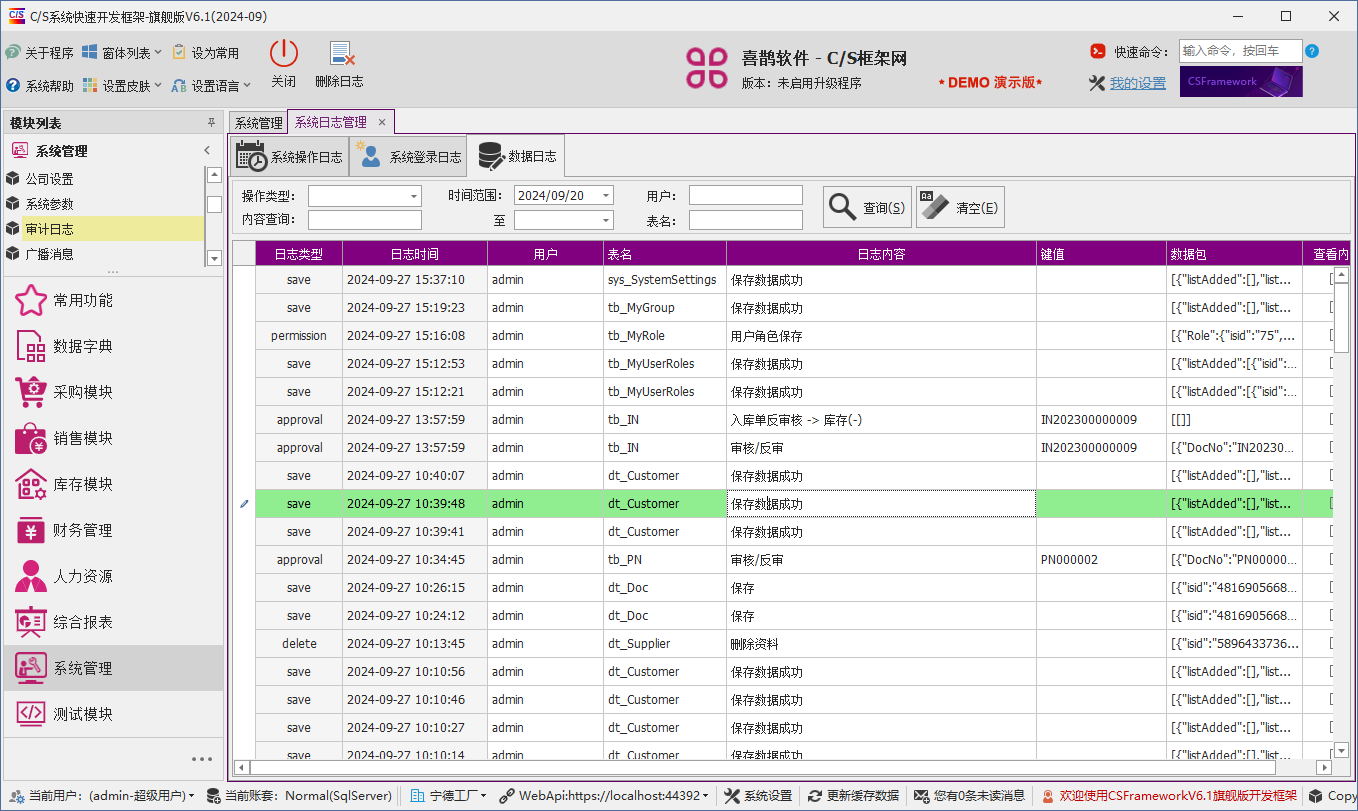Open the 当前用户 admin status dropdown

[103, 796]
